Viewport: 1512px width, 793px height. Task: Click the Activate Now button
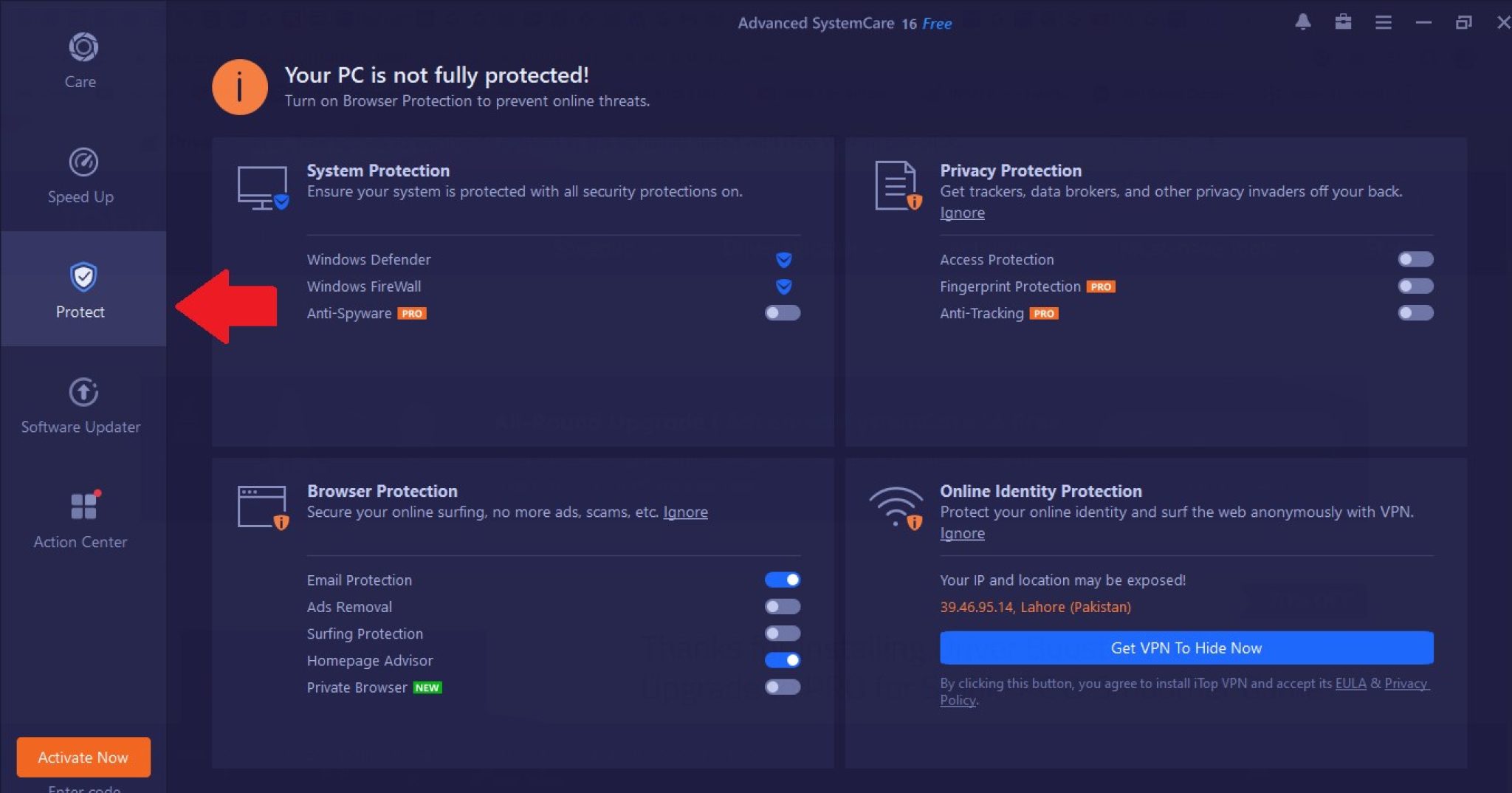pyautogui.click(x=83, y=757)
